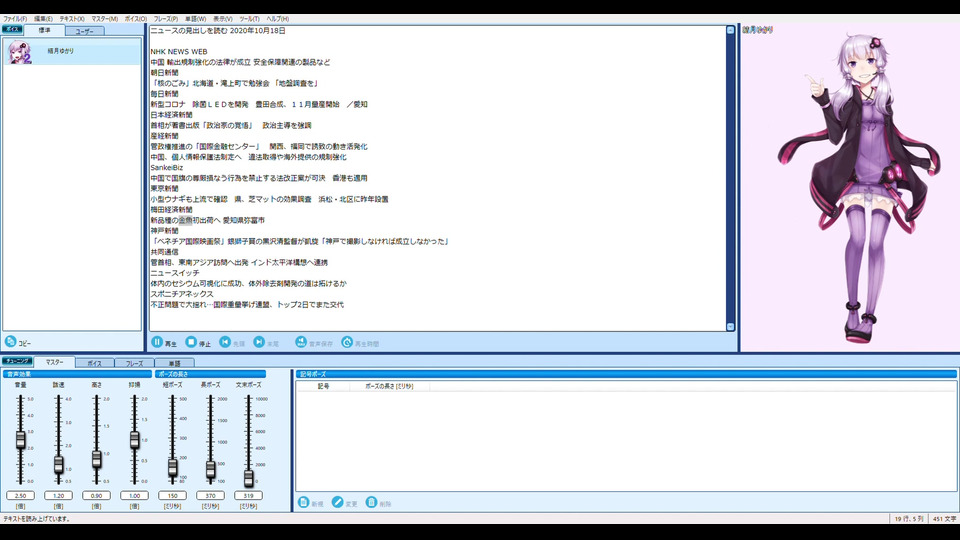Click the 新規 new pause symbol icon
This screenshot has height=540, width=960.
304,502
